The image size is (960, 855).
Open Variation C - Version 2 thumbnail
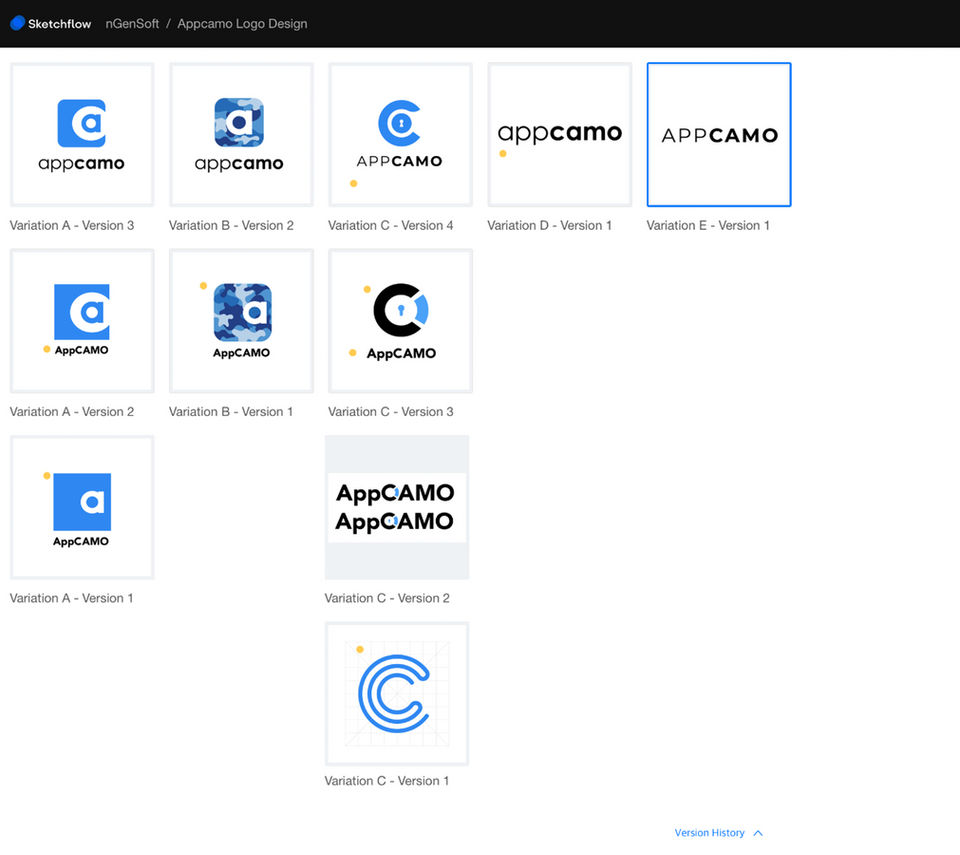click(397, 508)
